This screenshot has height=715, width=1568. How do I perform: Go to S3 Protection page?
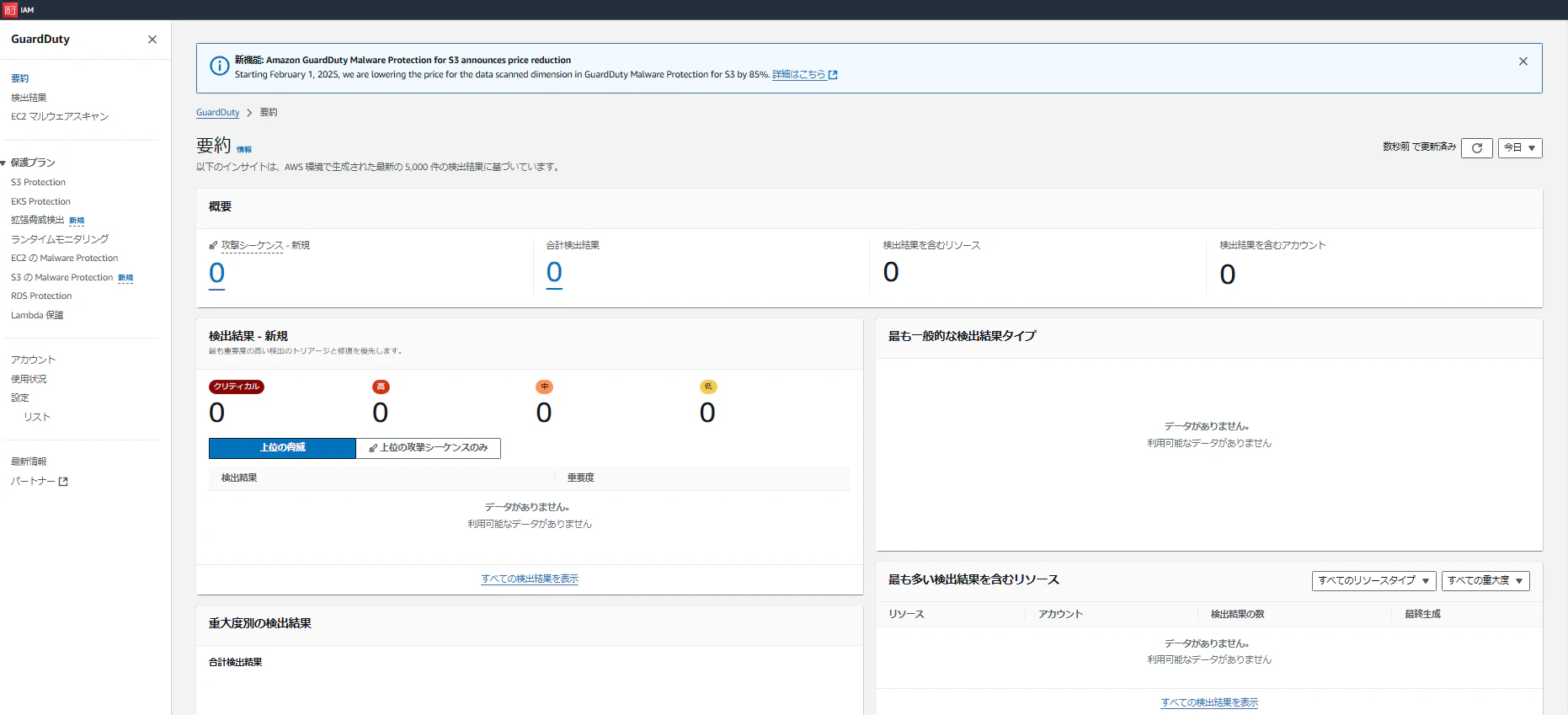38,182
